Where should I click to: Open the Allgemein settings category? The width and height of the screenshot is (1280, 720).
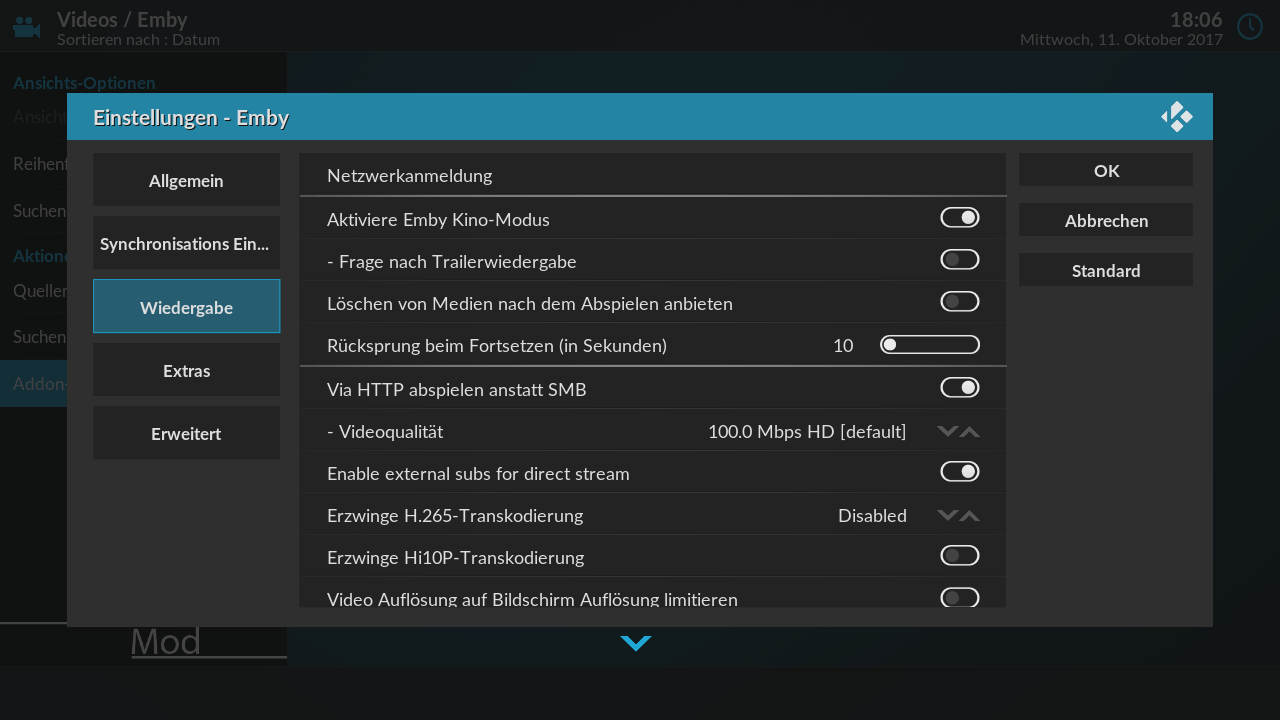coord(186,181)
